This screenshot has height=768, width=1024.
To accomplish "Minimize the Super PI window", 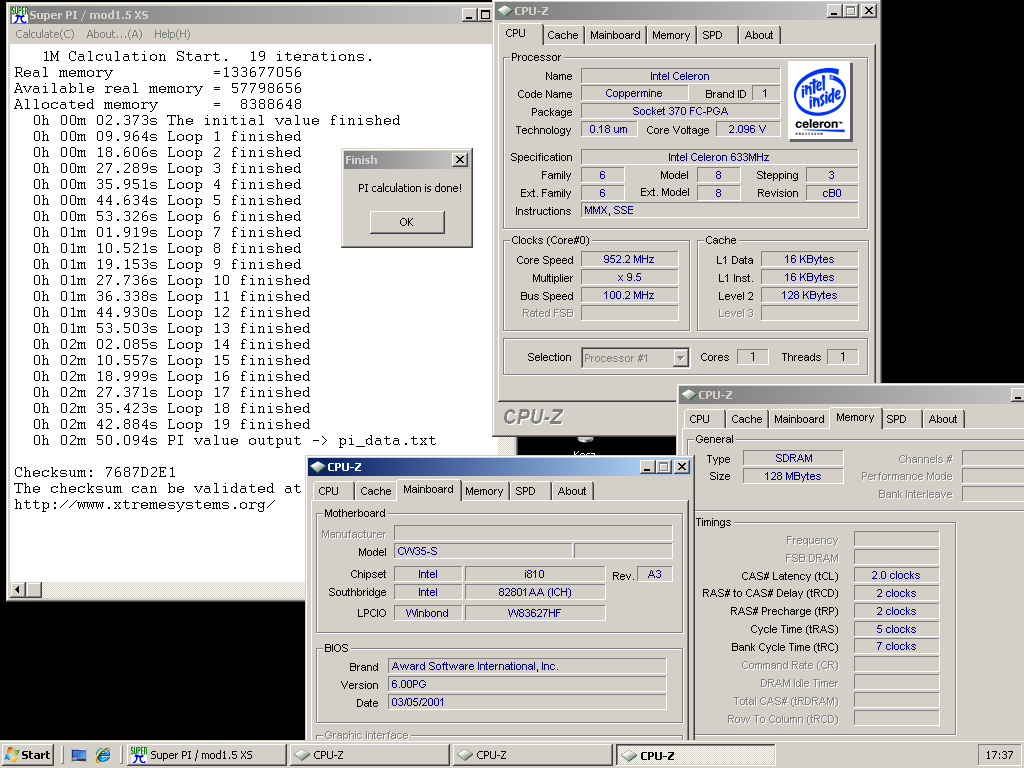I will click(x=469, y=14).
